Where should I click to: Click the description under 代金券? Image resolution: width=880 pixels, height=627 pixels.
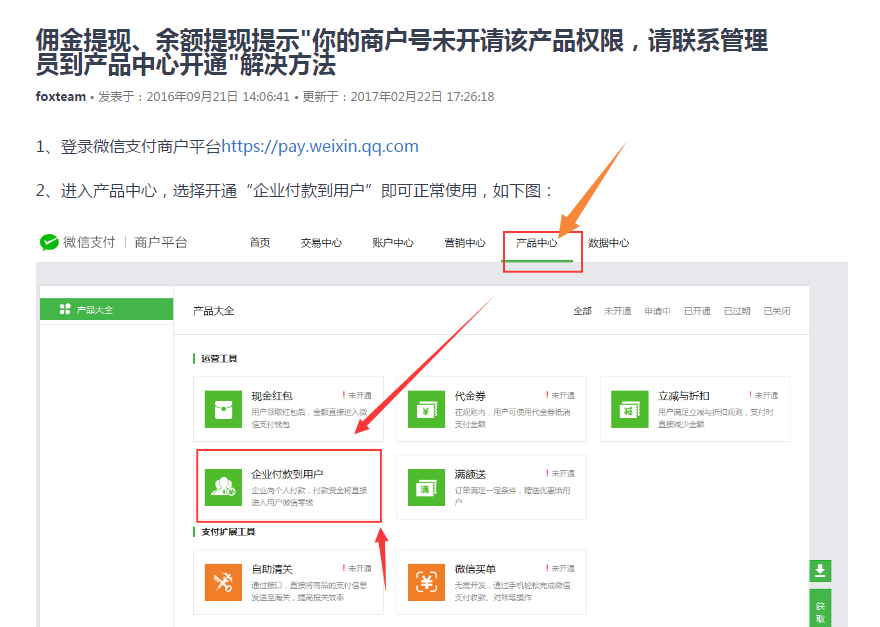(x=512, y=418)
